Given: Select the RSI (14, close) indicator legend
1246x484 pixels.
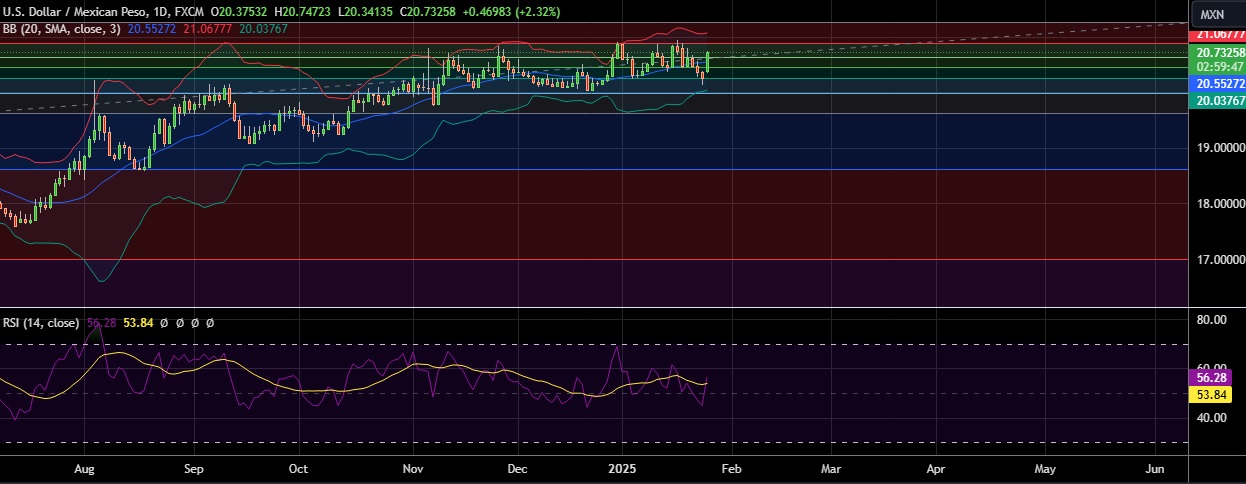Looking at the screenshot, I should (41, 323).
